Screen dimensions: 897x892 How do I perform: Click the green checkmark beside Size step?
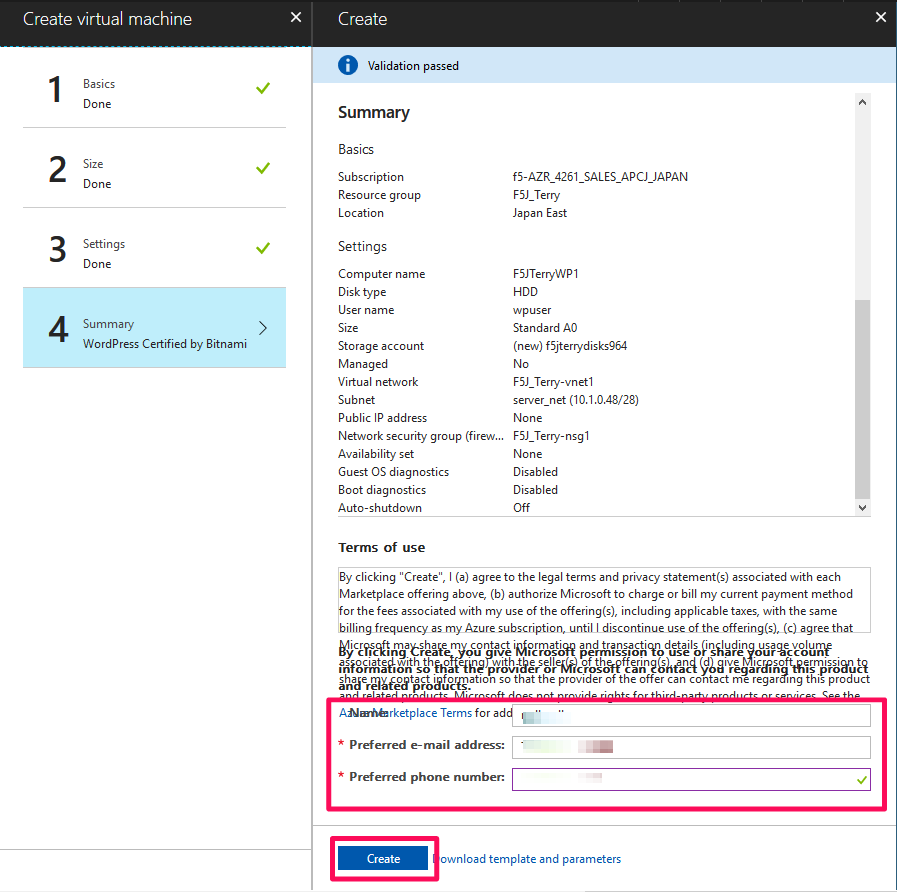263,168
